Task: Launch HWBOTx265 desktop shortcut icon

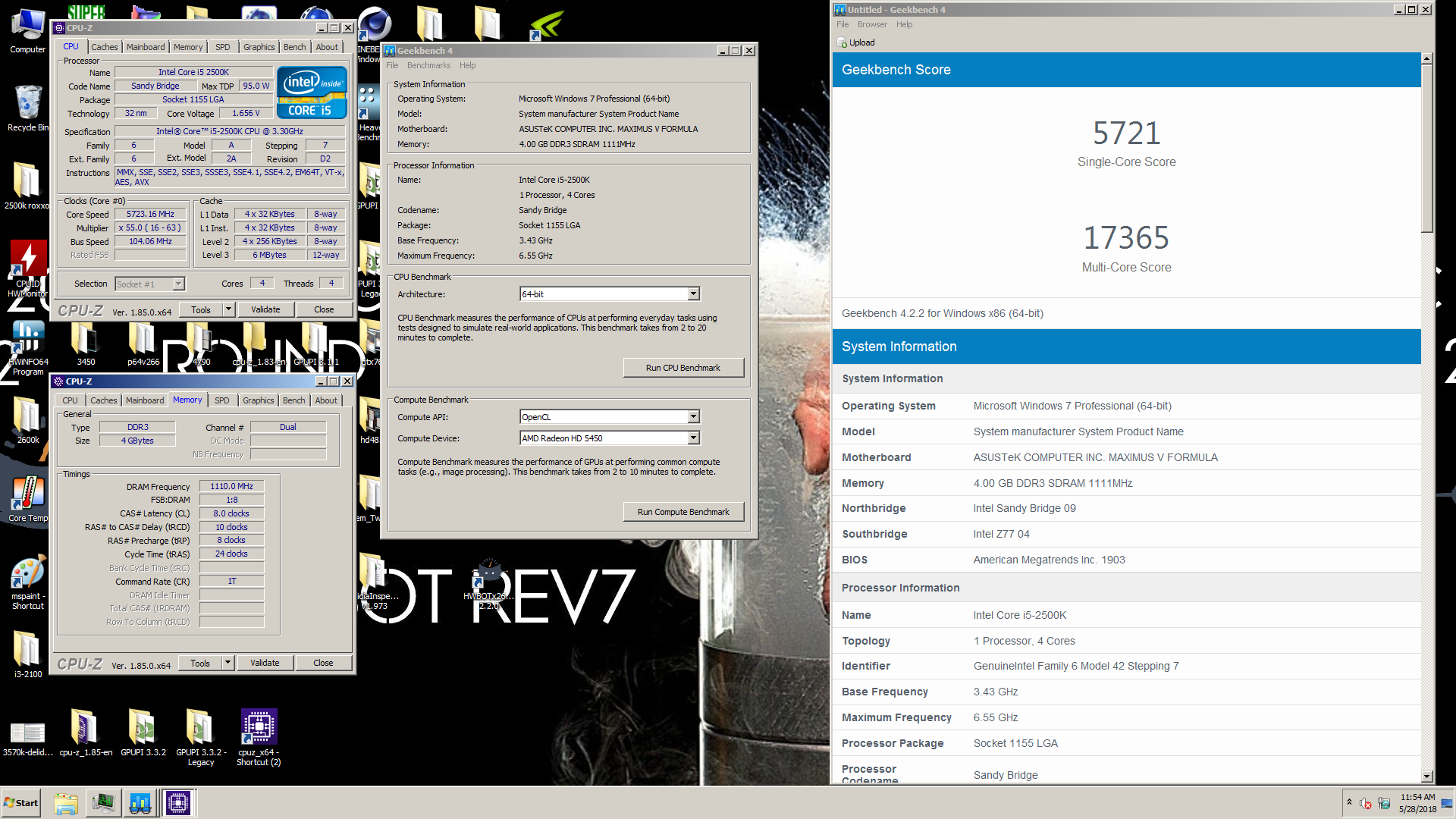Action: [488, 584]
